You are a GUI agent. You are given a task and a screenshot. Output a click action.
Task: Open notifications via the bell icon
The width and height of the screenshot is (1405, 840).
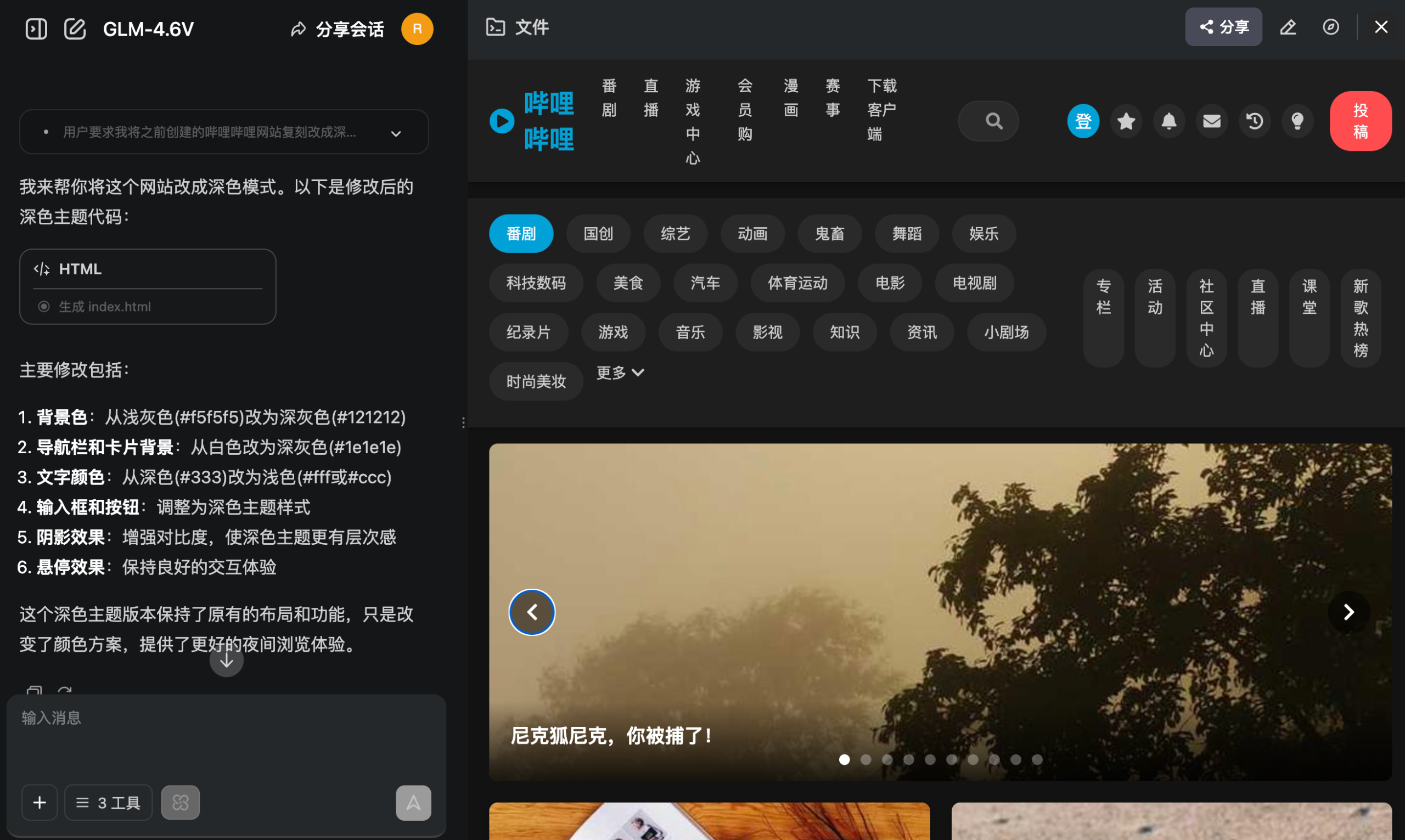click(x=1168, y=121)
